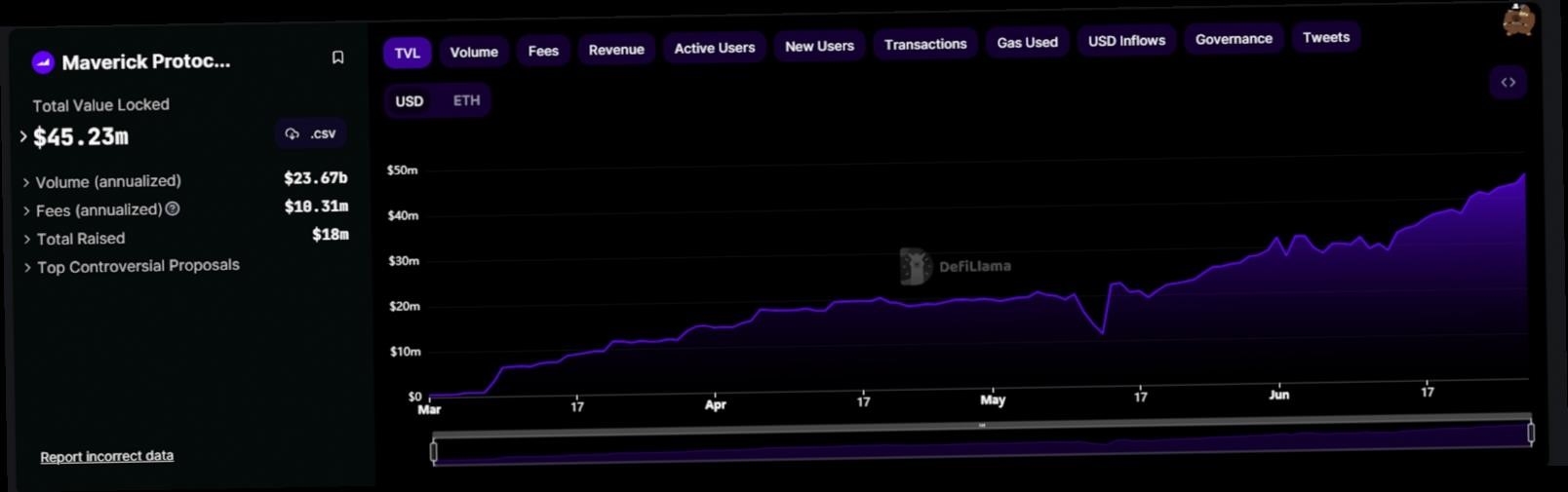1568x492 pixels.
Task: Click the Maverick Protocol logo icon
Action: [x=43, y=62]
